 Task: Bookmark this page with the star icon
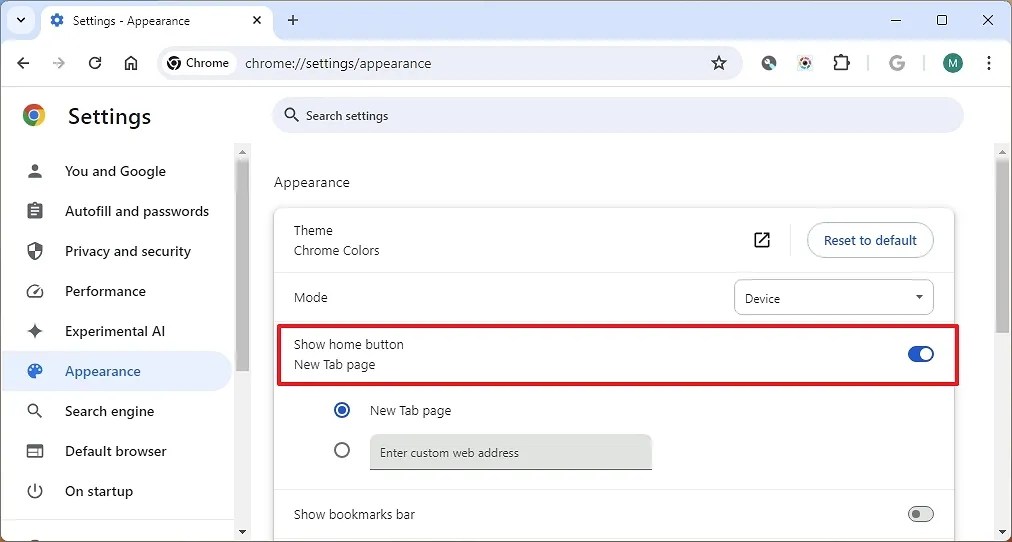click(718, 63)
